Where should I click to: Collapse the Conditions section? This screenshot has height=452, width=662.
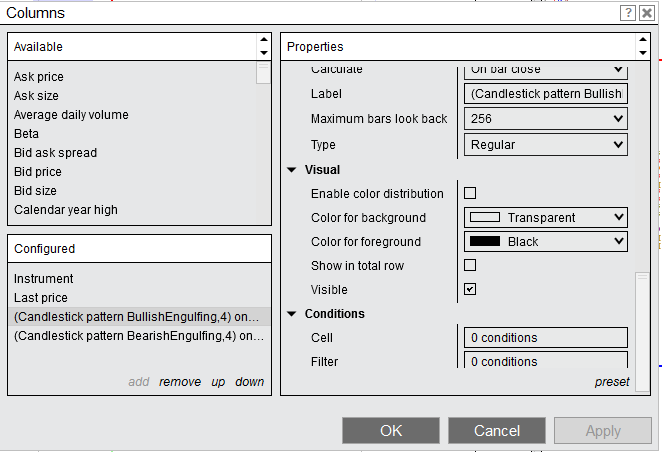[291, 314]
